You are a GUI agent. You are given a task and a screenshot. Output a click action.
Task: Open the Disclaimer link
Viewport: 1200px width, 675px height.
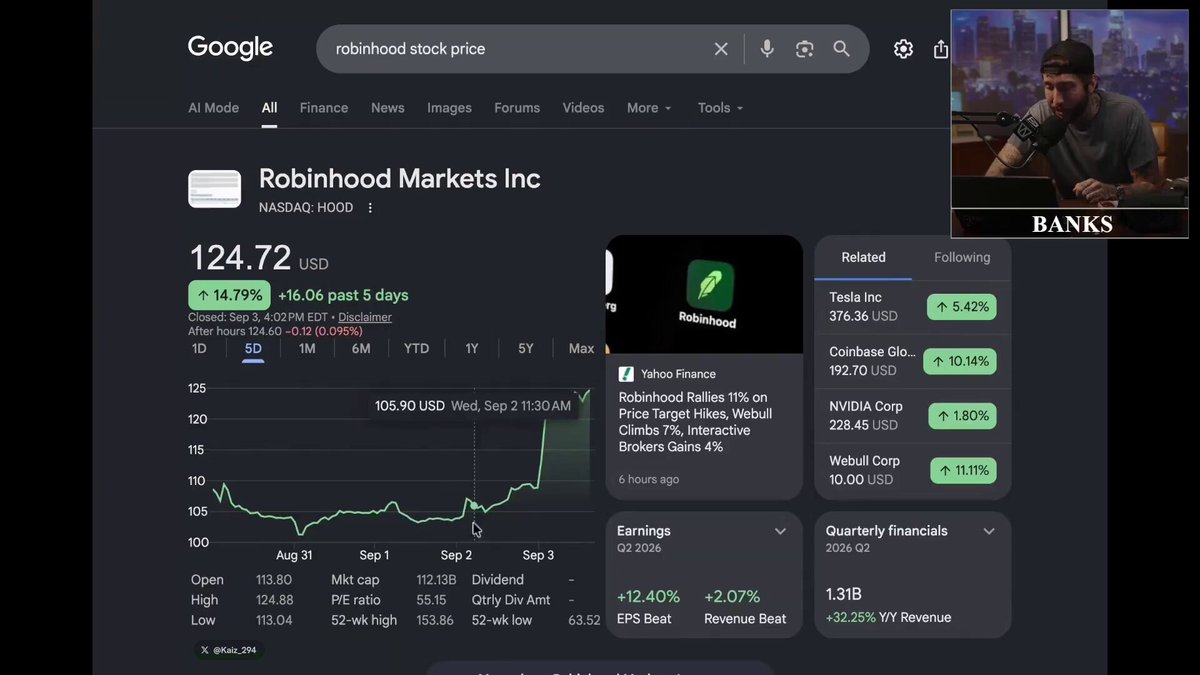point(365,317)
